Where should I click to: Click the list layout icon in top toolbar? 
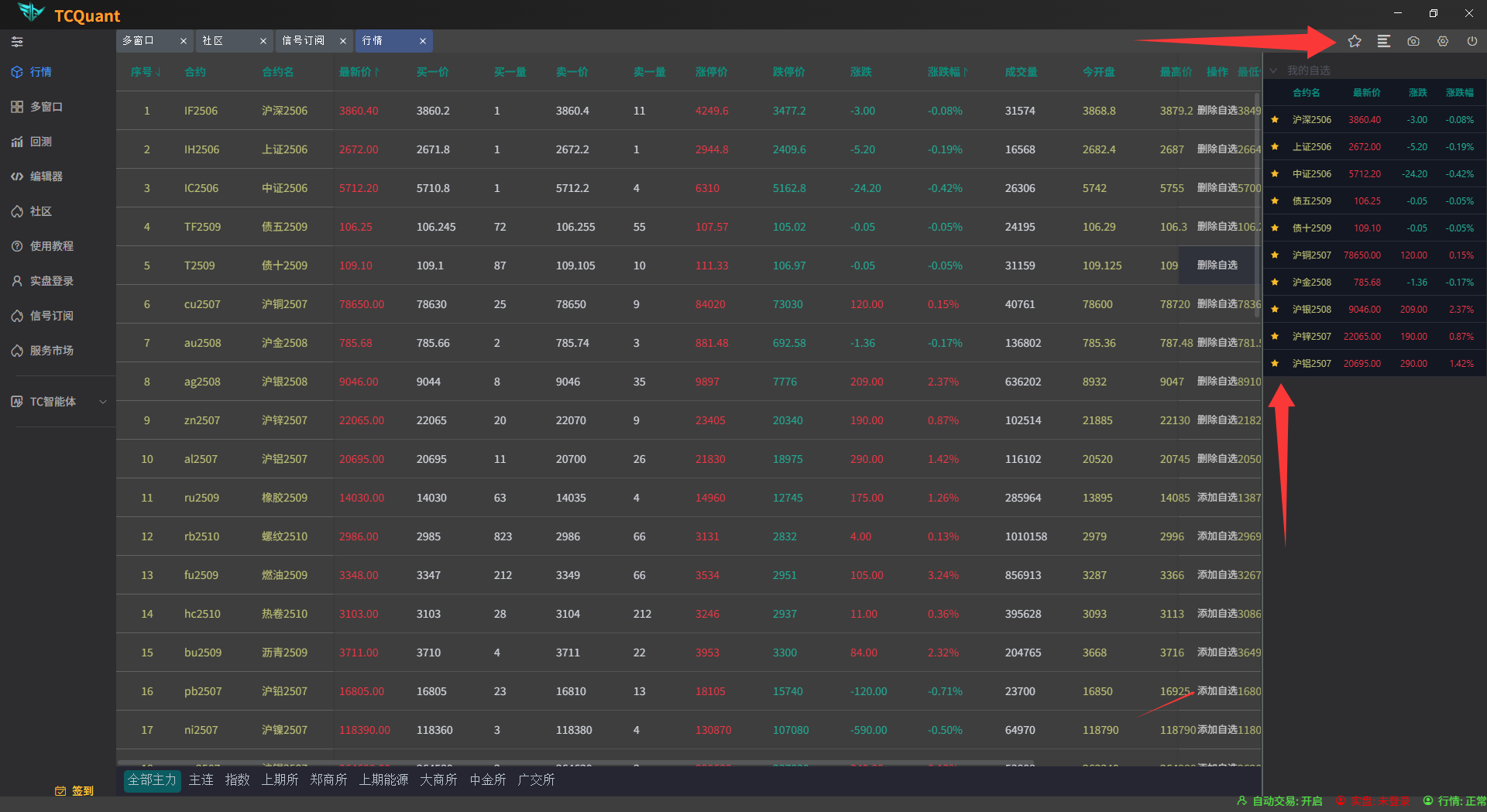point(1383,41)
